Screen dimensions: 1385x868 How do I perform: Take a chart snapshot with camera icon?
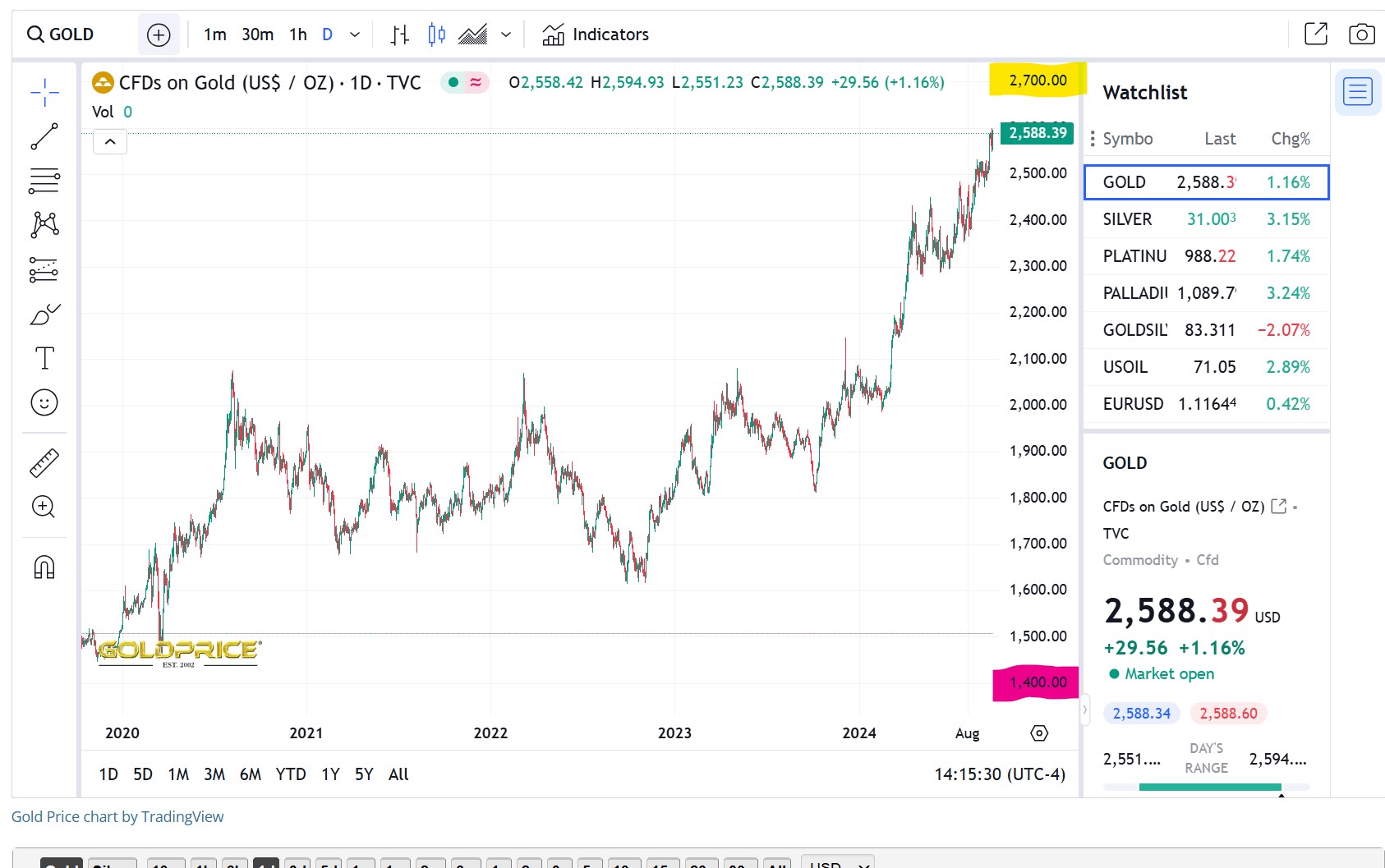pyautogui.click(x=1362, y=34)
